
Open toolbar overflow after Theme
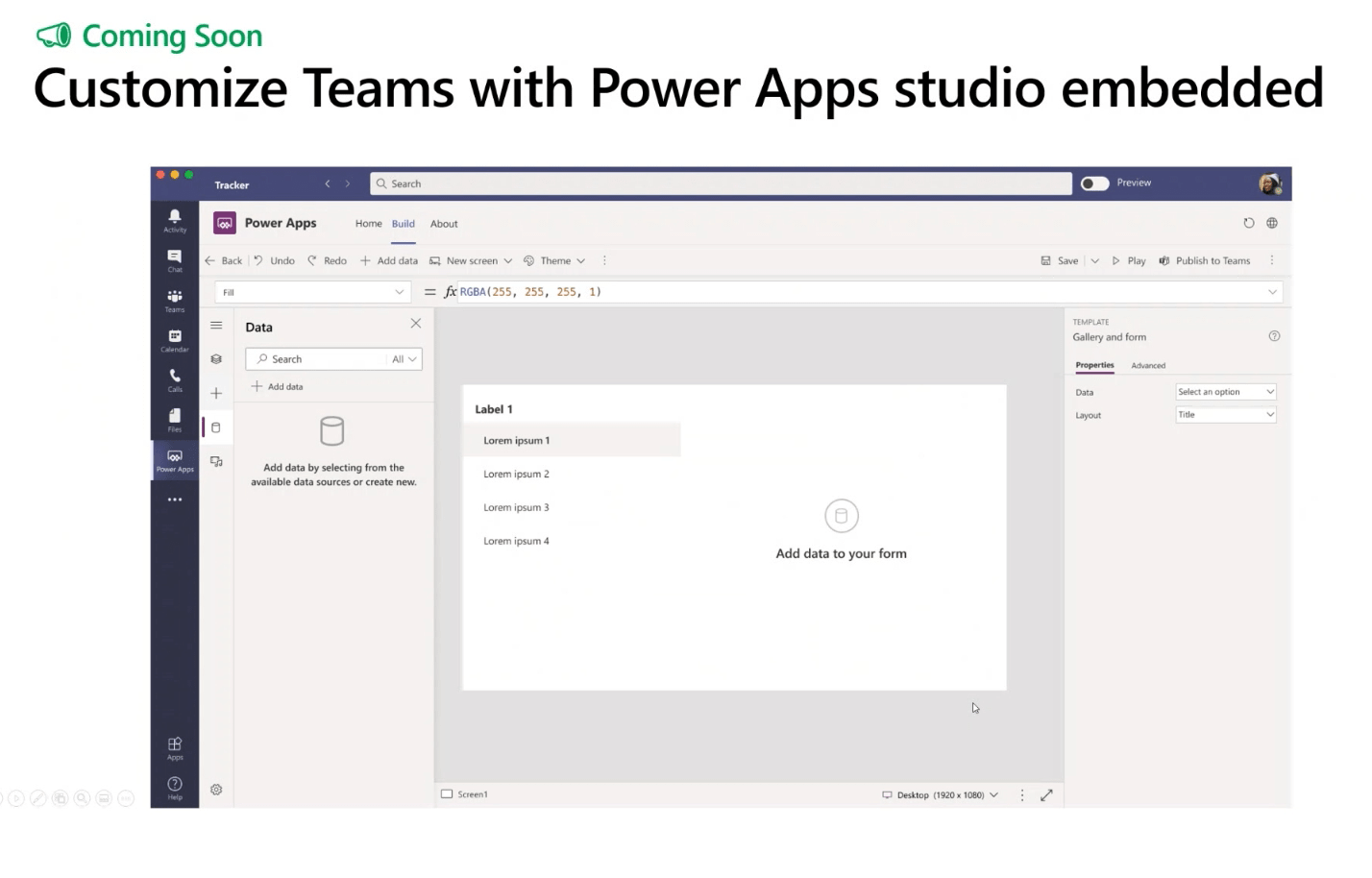604,260
